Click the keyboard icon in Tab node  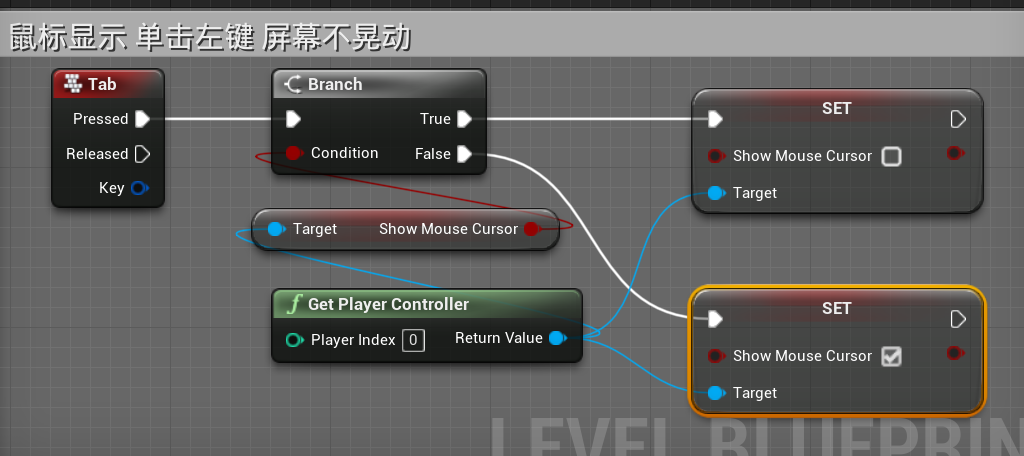point(72,84)
